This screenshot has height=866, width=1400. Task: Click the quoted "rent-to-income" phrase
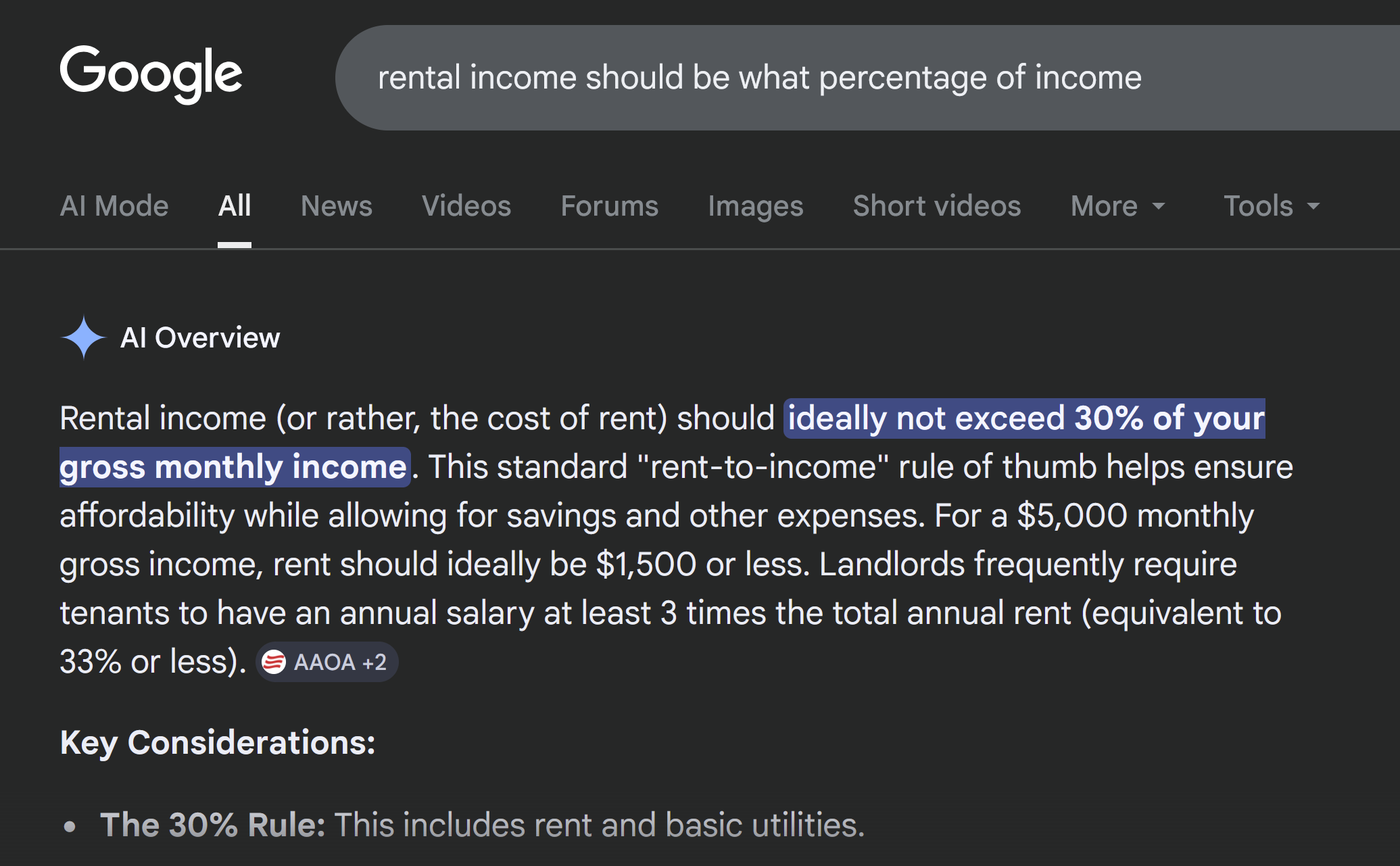(763, 467)
